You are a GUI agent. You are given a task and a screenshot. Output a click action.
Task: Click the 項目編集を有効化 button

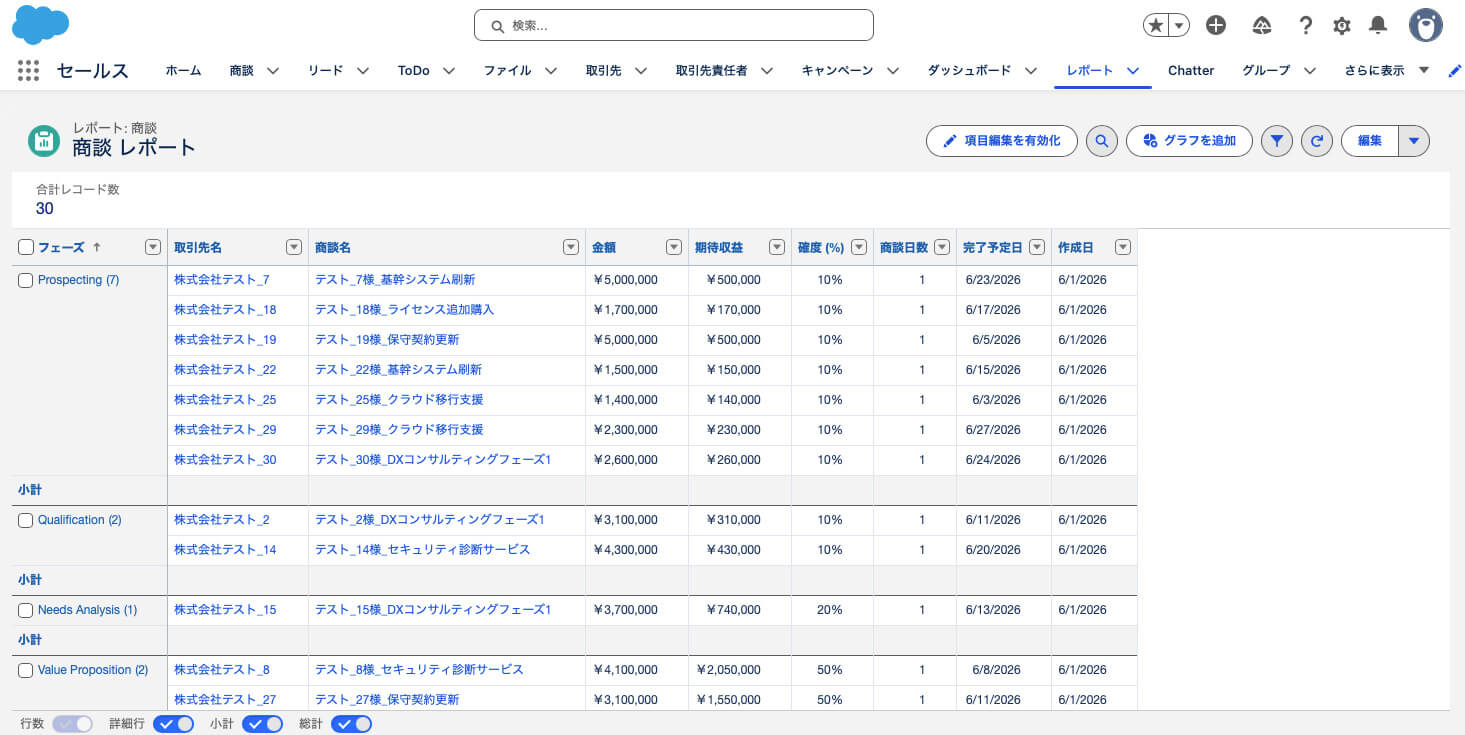[x=1002, y=141]
